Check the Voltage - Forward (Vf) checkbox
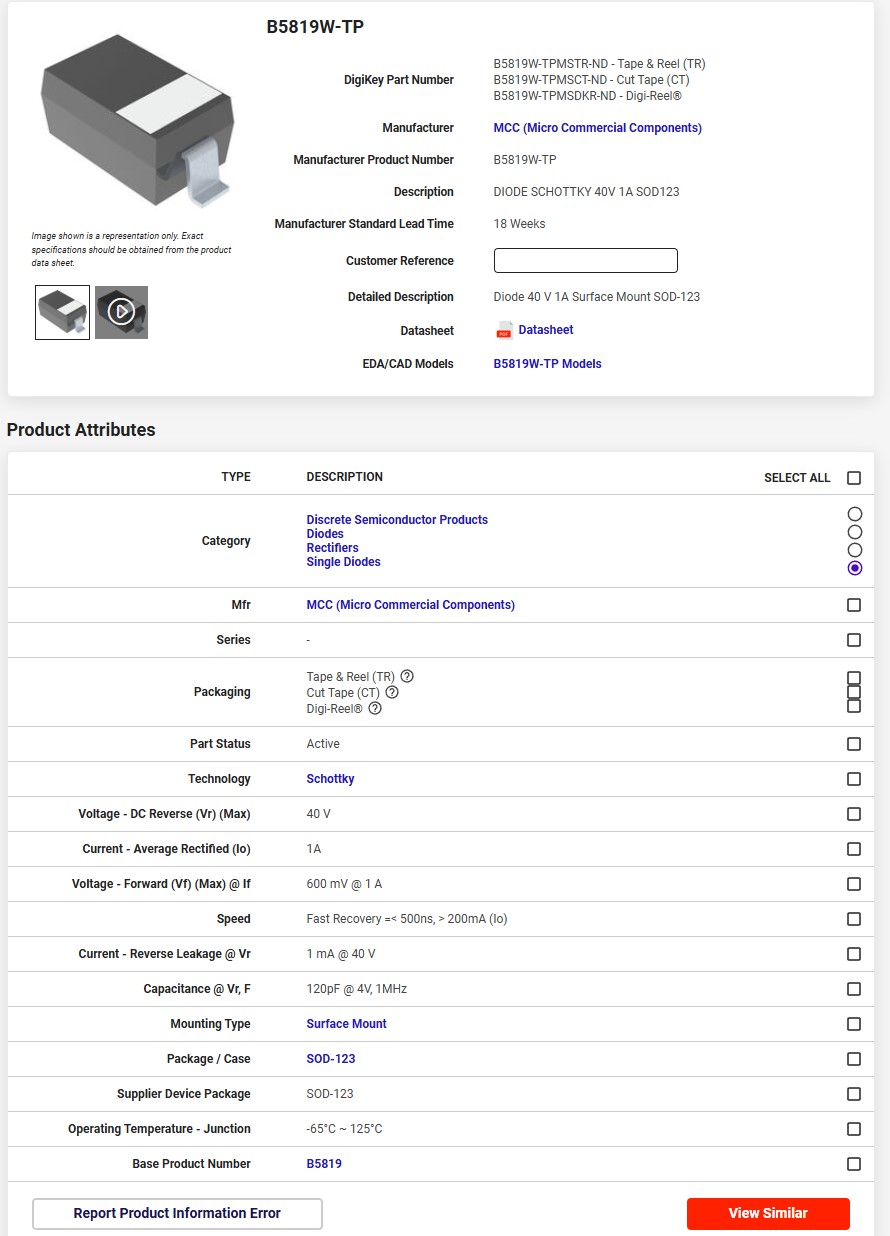The image size is (890, 1236). pos(854,884)
